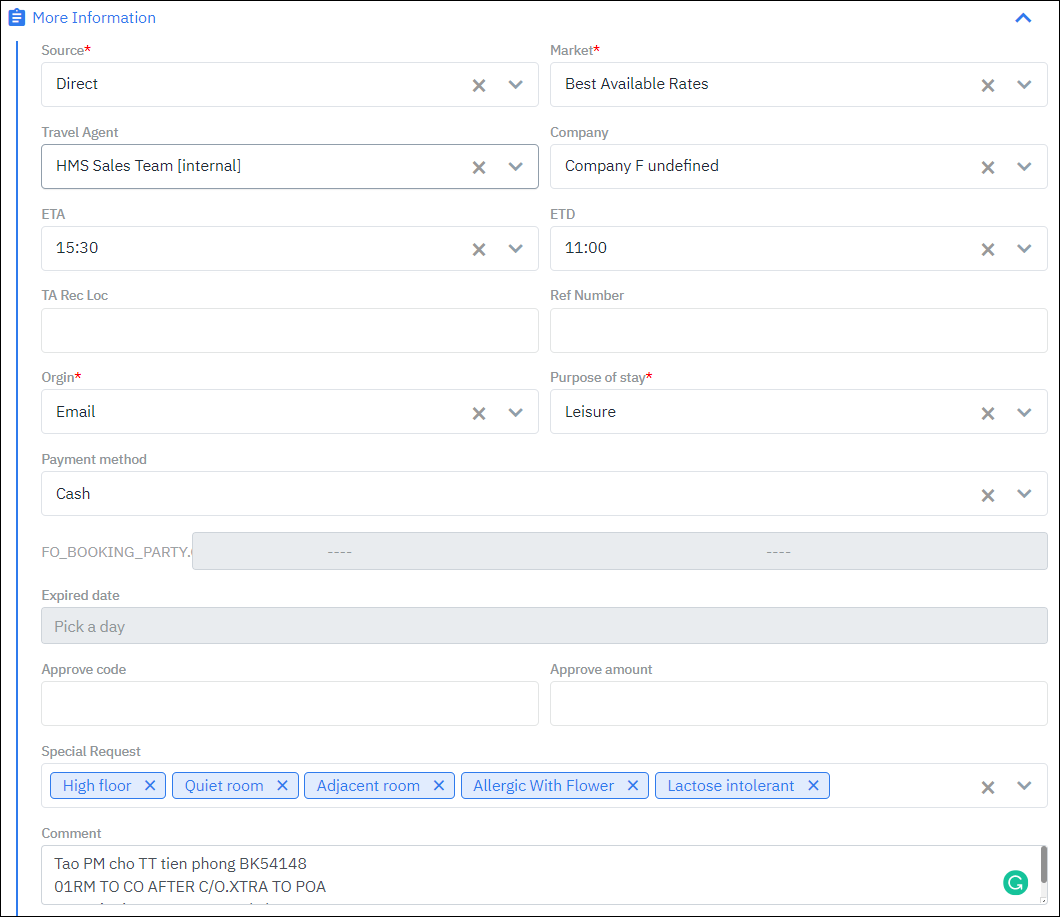Screen dimensions: 1060x917
Task: Clear the Travel Agent selection
Action: 479,167
